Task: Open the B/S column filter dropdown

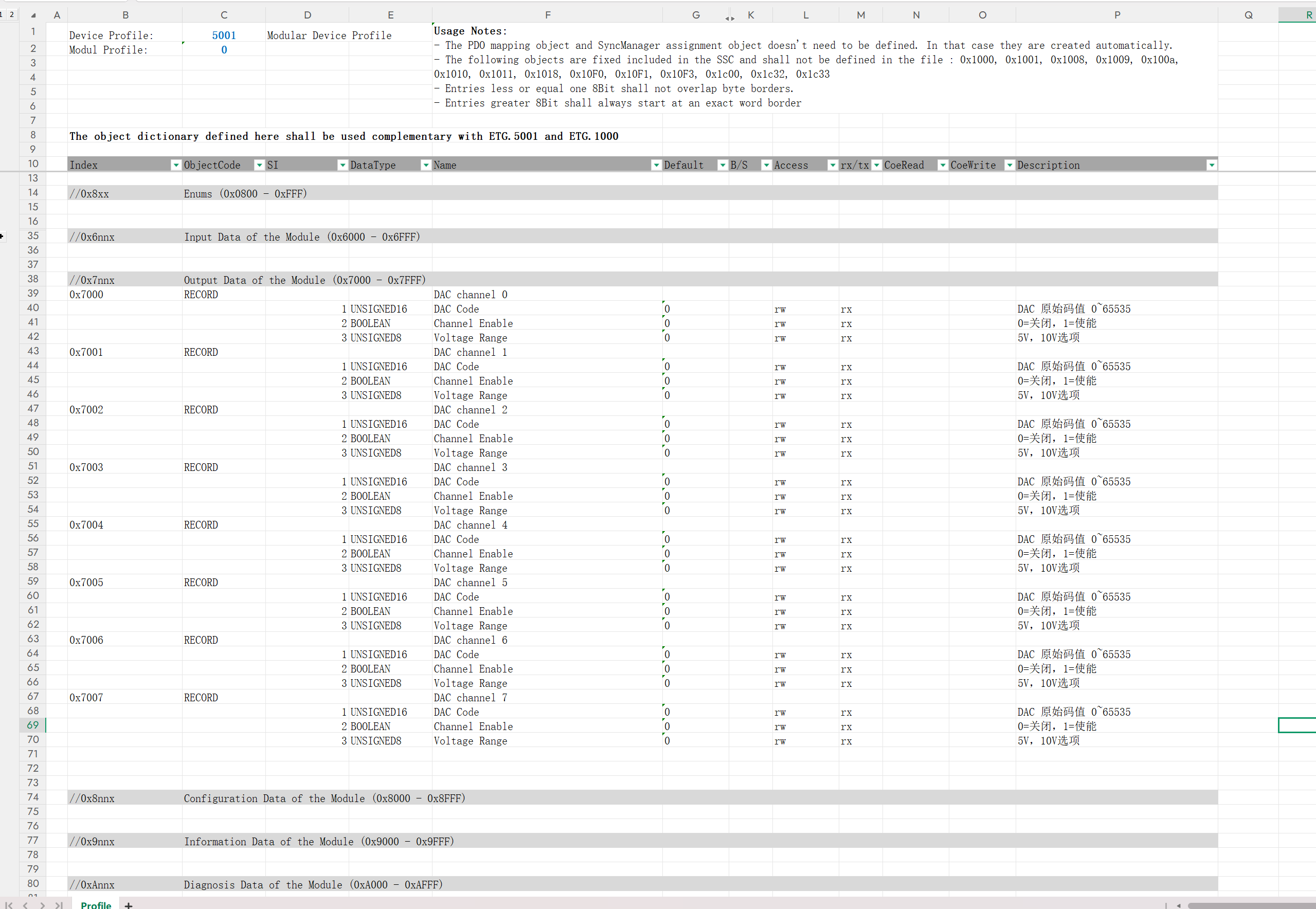Action: (766, 165)
